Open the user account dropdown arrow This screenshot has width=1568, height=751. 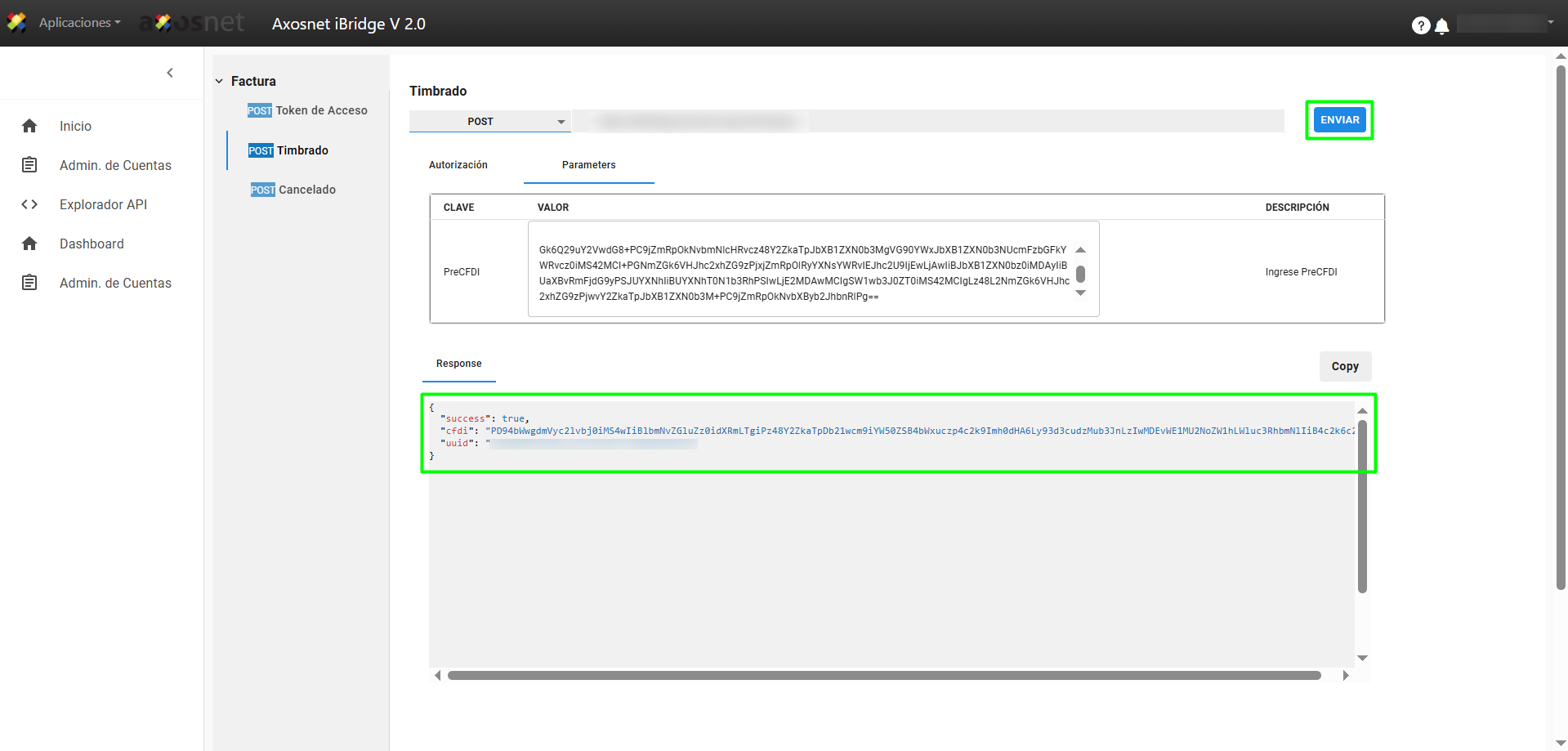click(x=1550, y=23)
